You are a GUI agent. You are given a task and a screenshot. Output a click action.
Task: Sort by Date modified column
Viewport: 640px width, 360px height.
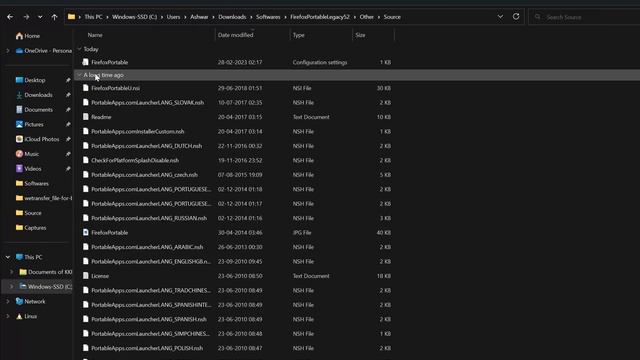point(236,35)
